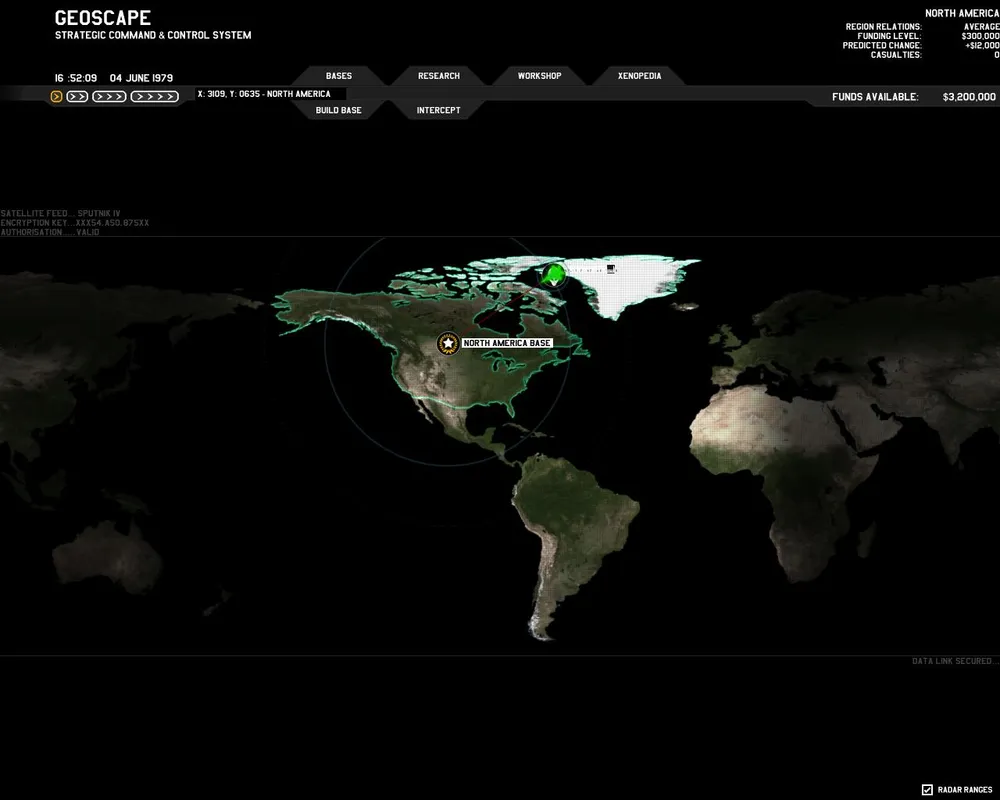1000x800 pixels.
Task: Open the Workshop tab
Action: pyautogui.click(x=539, y=76)
